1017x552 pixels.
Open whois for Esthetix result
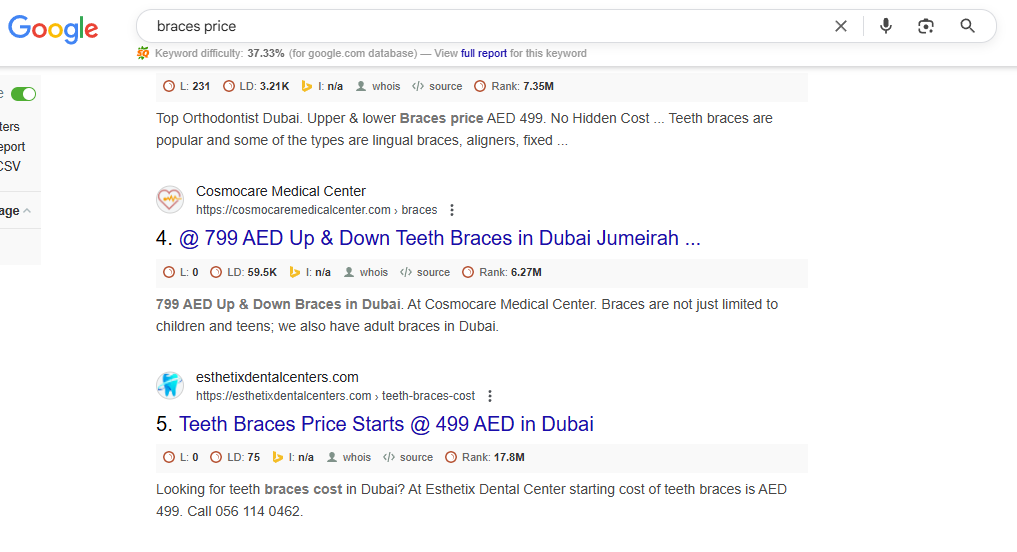pos(349,457)
